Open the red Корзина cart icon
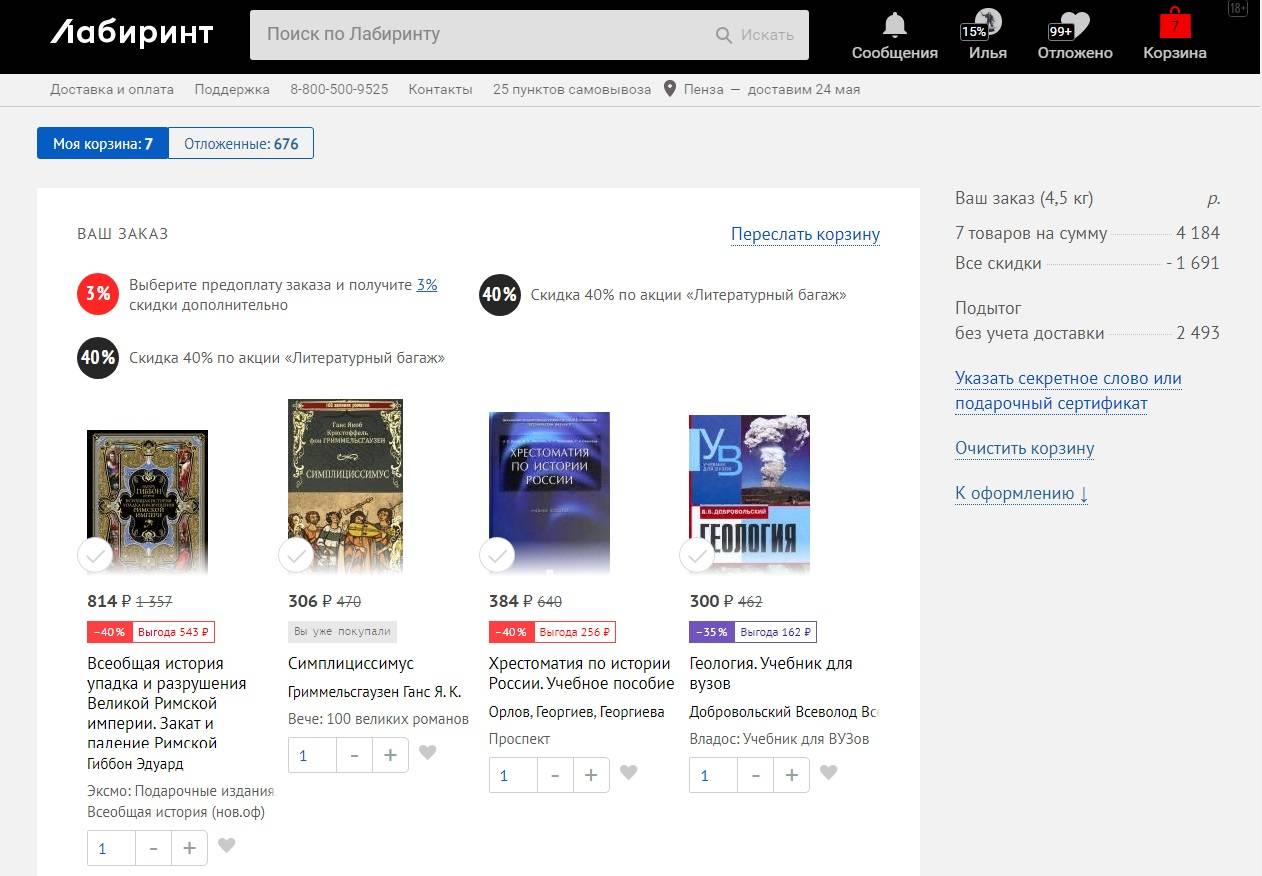Viewport: 1262px width, 876px height. 1175,25
